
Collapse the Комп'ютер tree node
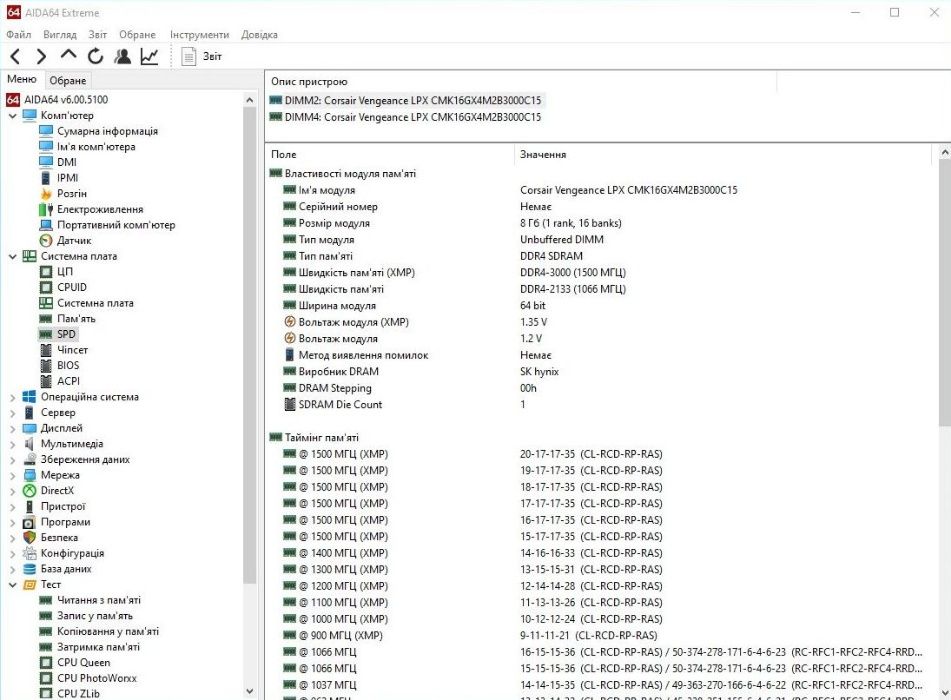tap(13, 115)
